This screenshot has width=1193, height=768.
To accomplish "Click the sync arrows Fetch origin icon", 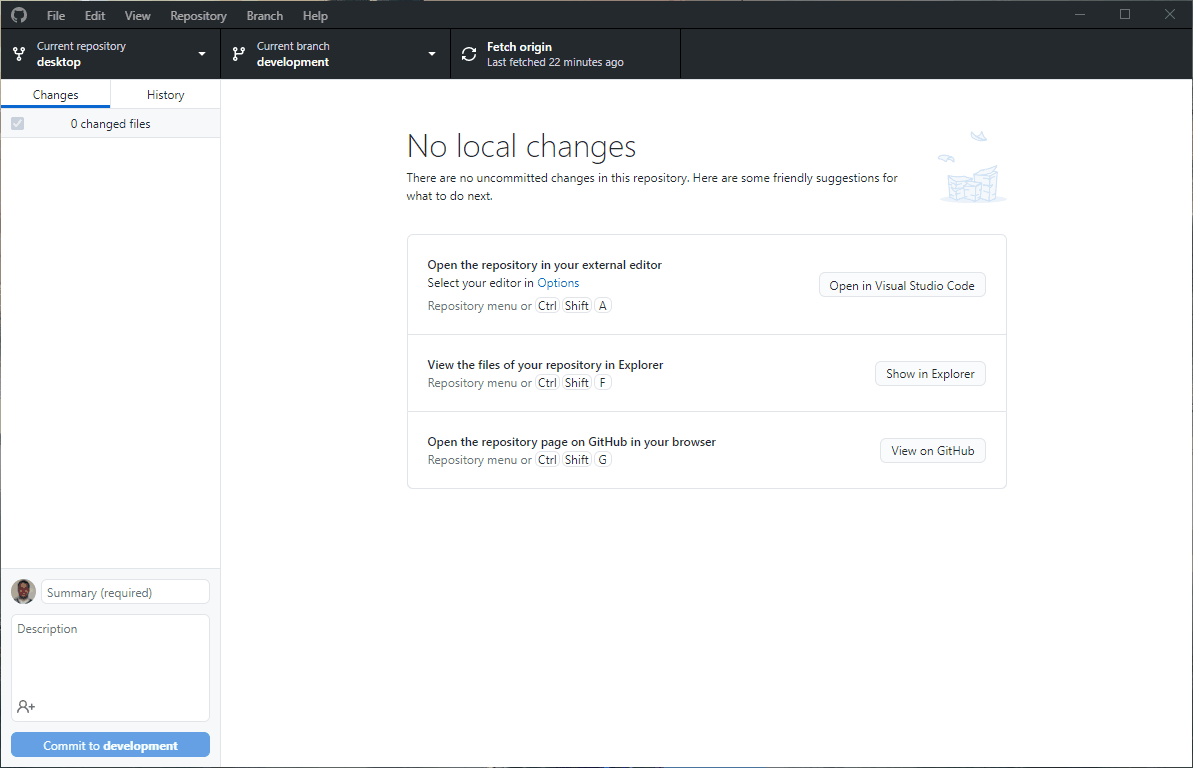I will coord(469,54).
